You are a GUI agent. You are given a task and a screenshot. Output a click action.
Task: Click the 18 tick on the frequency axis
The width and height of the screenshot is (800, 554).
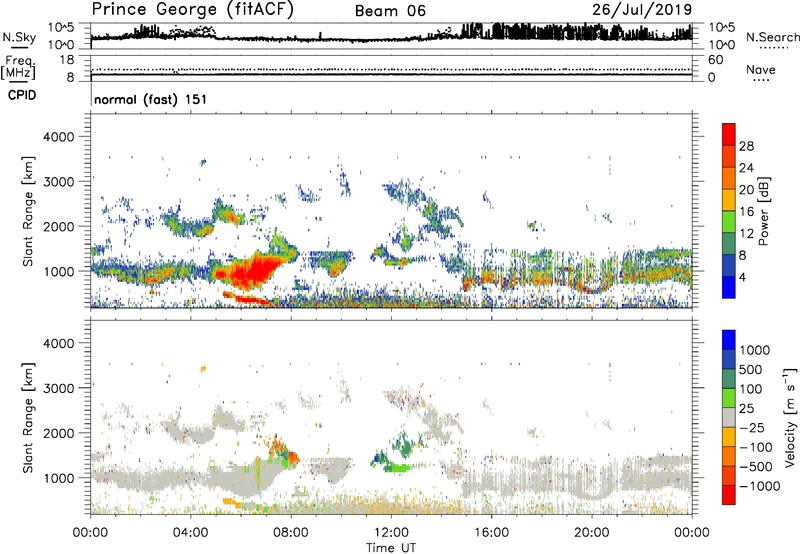point(67,60)
